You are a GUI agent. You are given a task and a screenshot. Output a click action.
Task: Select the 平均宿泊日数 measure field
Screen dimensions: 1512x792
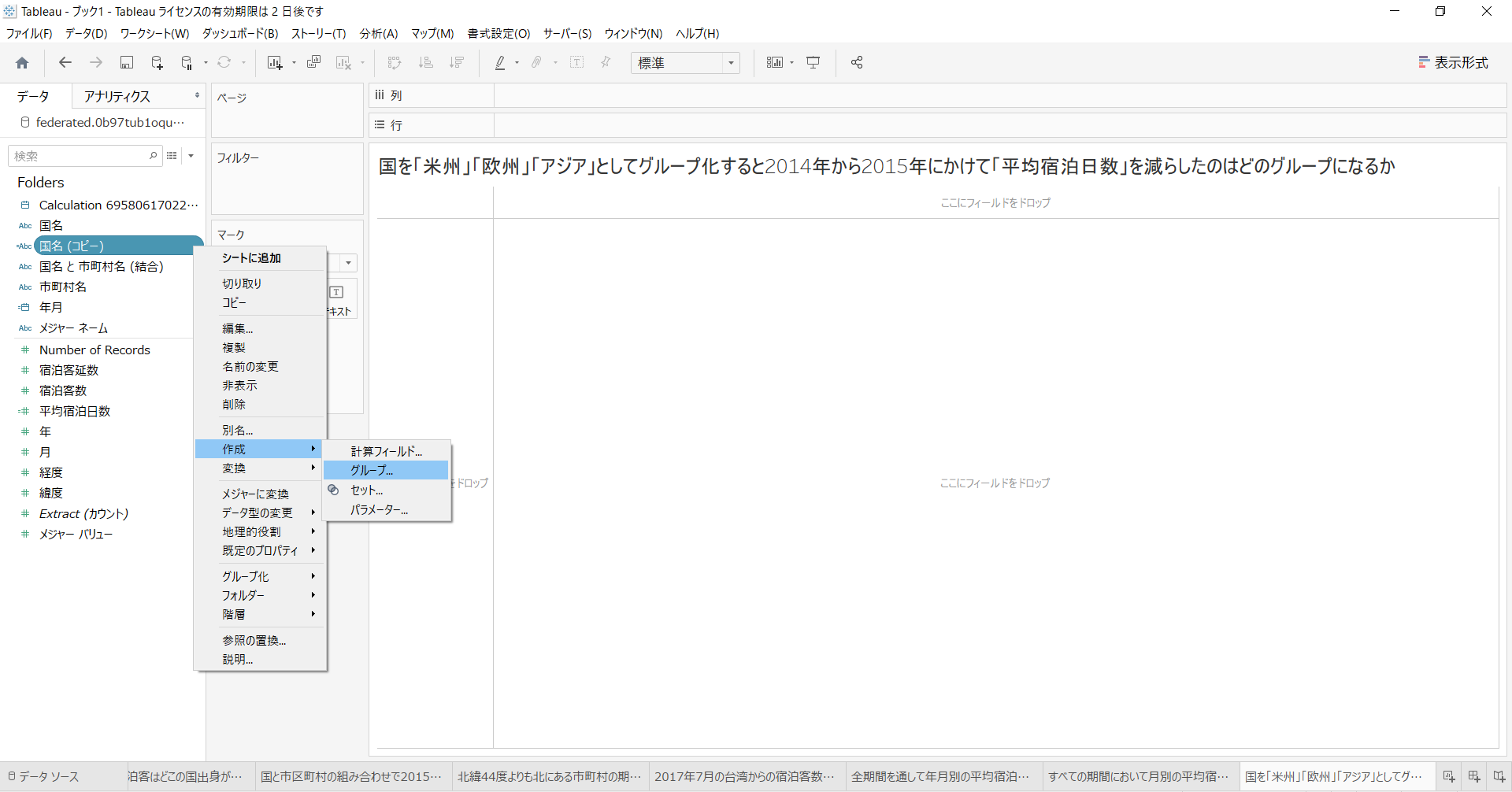click(75, 411)
